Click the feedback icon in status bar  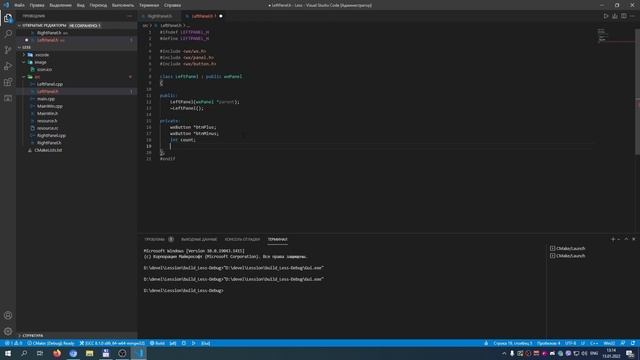623,343
